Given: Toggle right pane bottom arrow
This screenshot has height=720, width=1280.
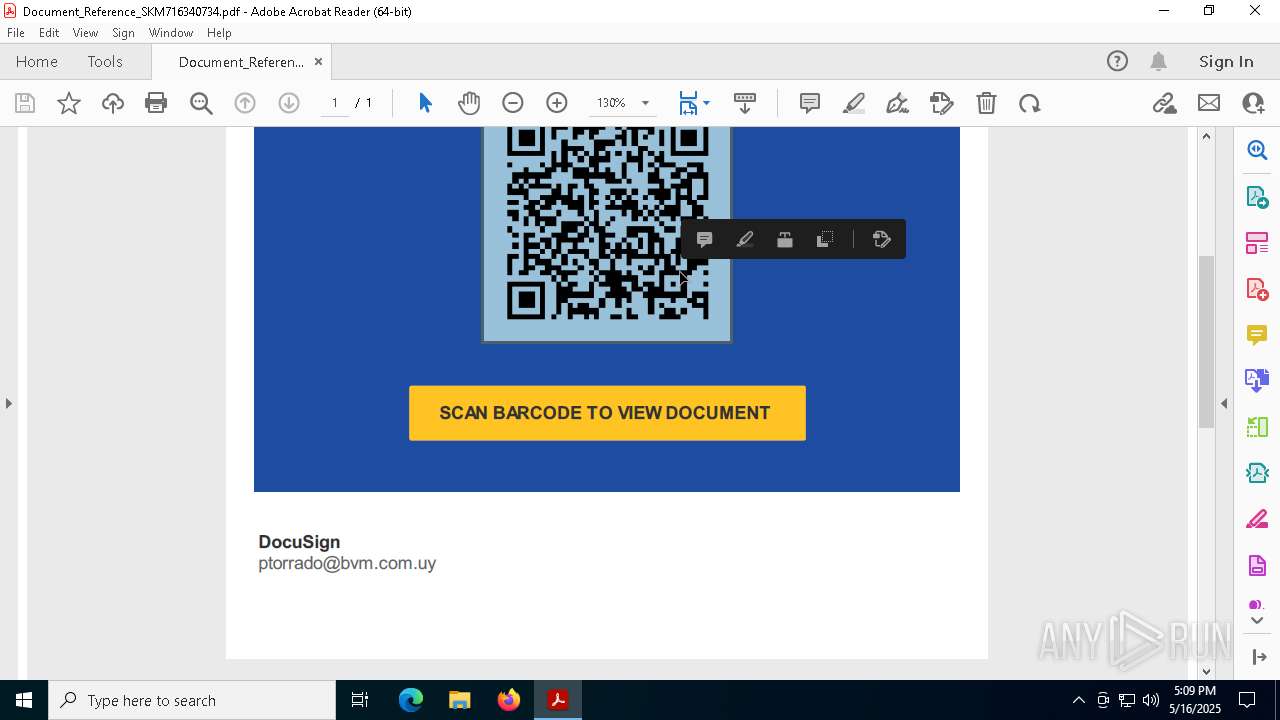Looking at the screenshot, I should tap(1259, 656).
